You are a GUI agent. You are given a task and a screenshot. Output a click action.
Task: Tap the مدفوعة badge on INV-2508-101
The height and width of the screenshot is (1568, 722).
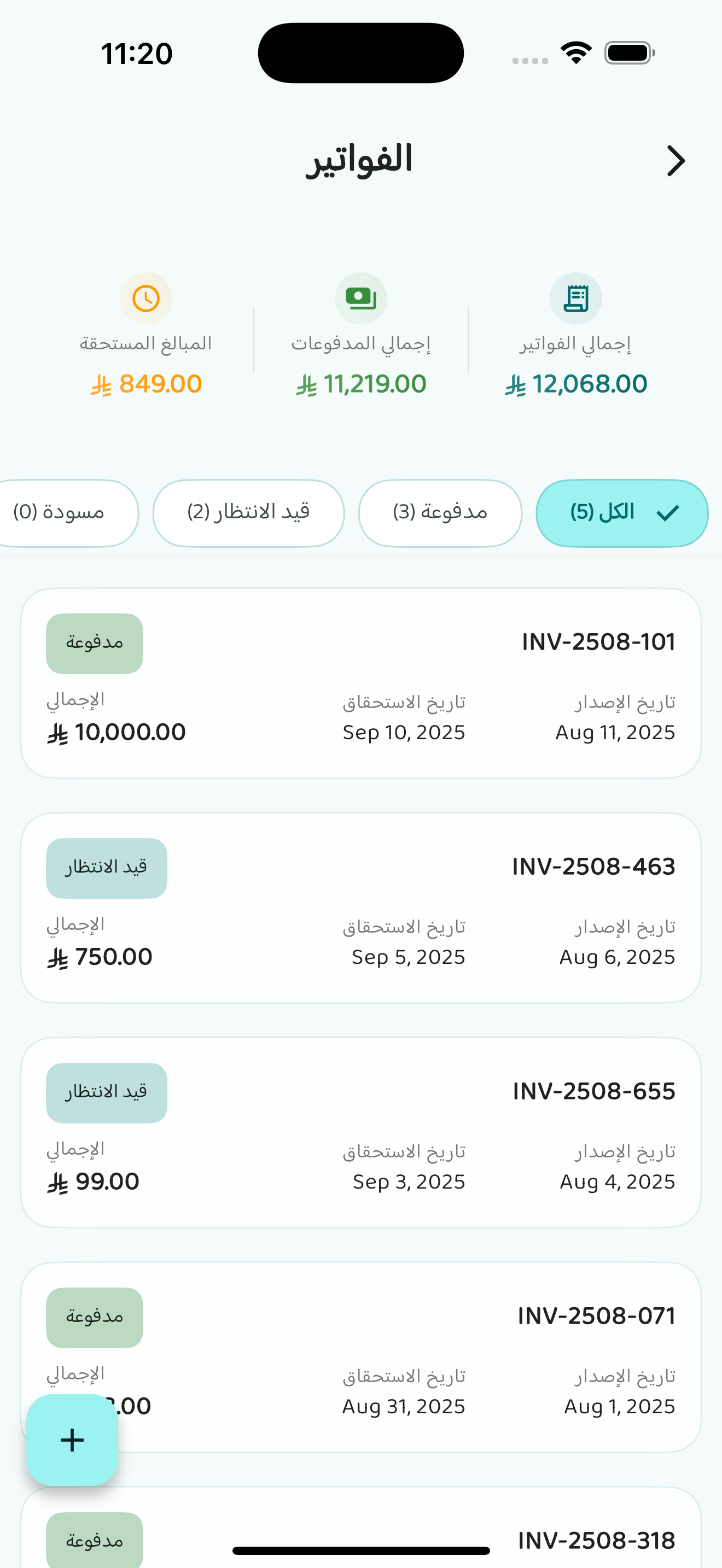coord(95,643)
